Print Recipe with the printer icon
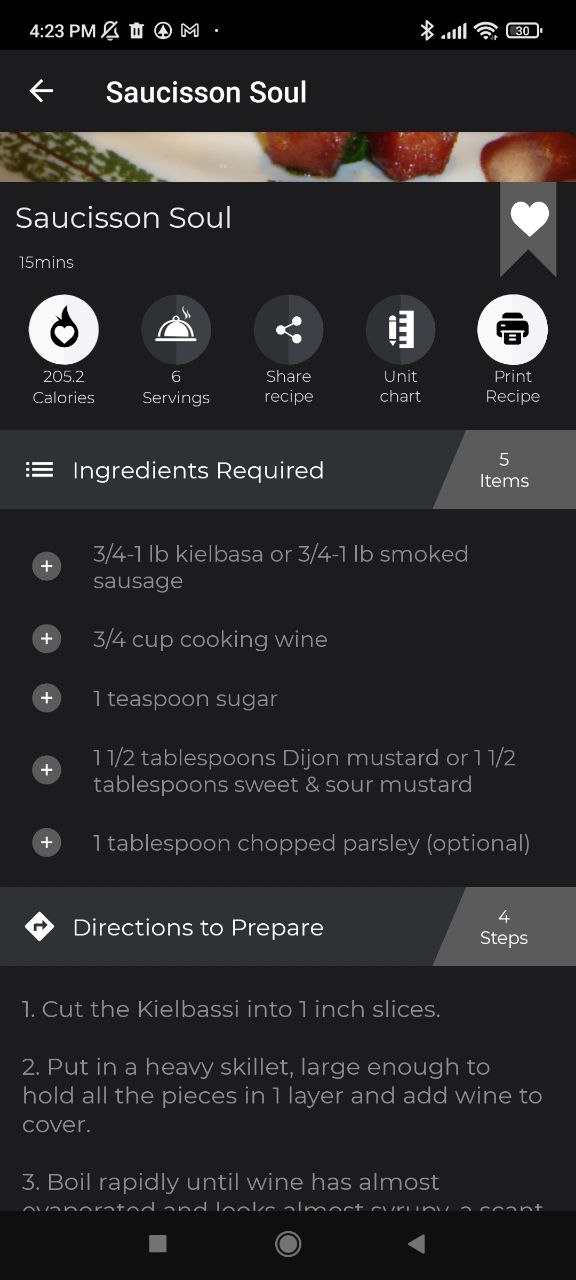This screenshot has width=576, height=1280. click(513, 329)
